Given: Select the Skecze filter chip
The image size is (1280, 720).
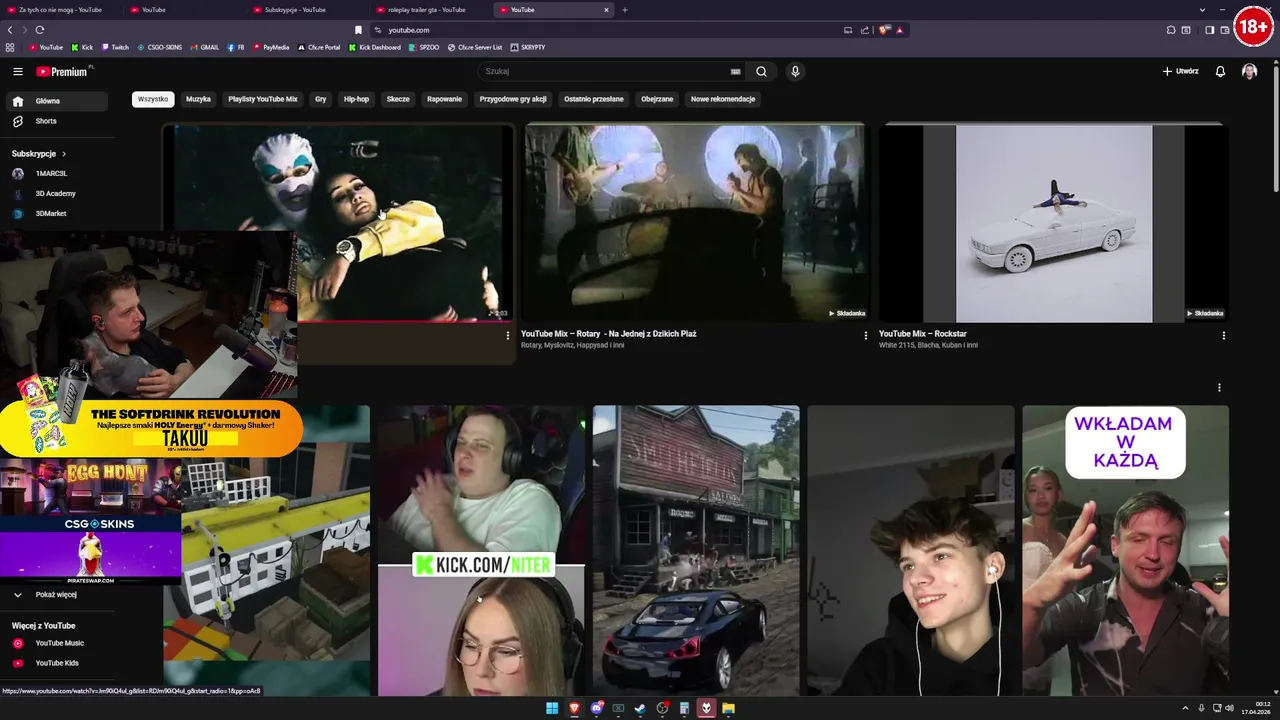Looking at the screenshot, I should [x=398, y=99].
